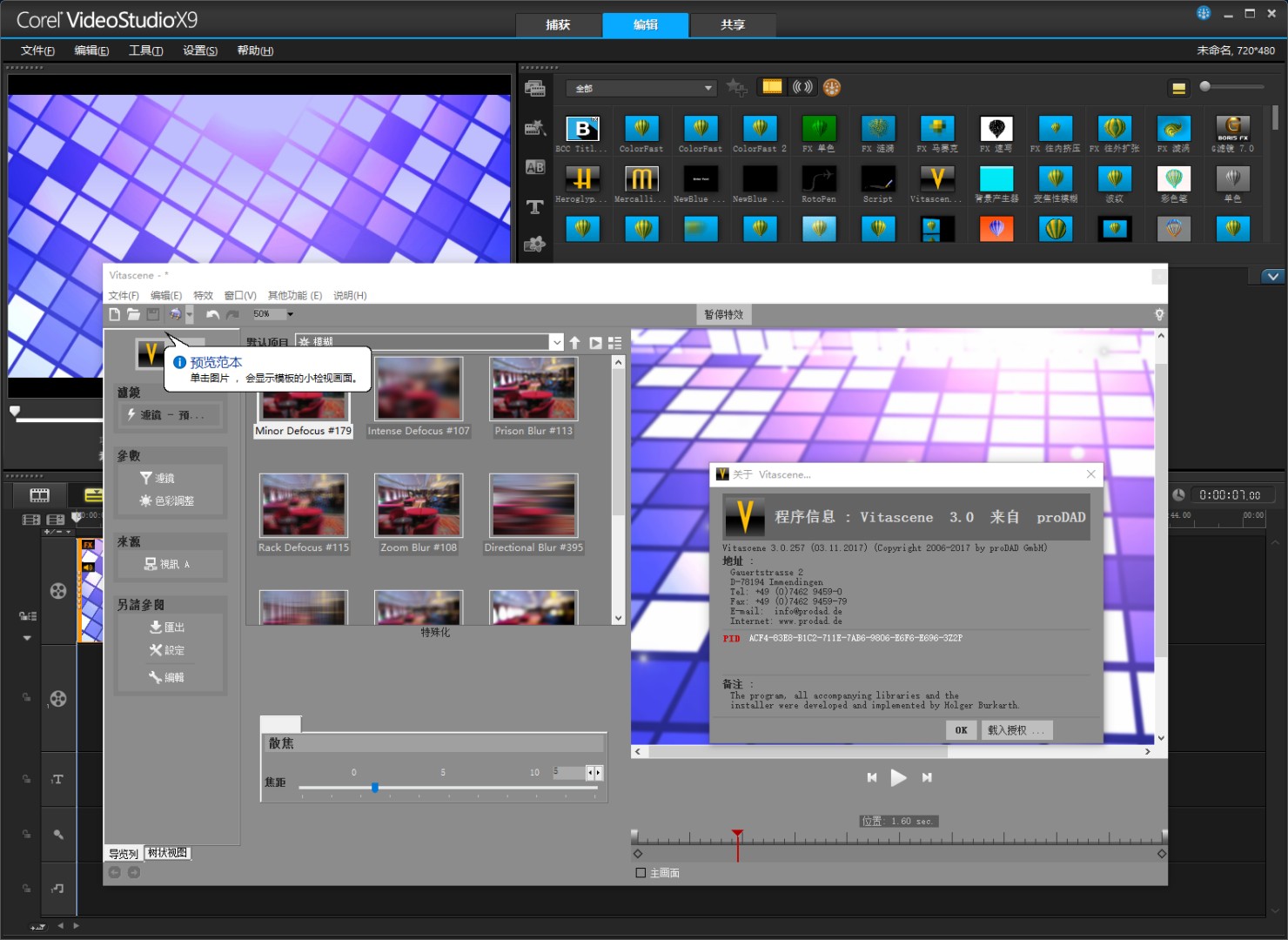Open 特效 menu in Vitascene window
The width and height of the screenshot is (1288, 940).
[203, 295]
